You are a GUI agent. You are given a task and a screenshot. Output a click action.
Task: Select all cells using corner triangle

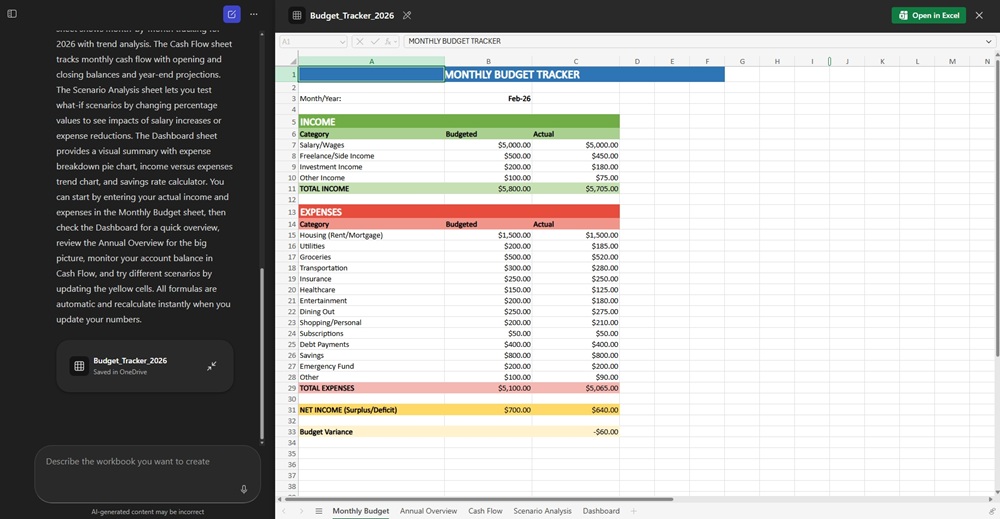[x=293, y=61]
